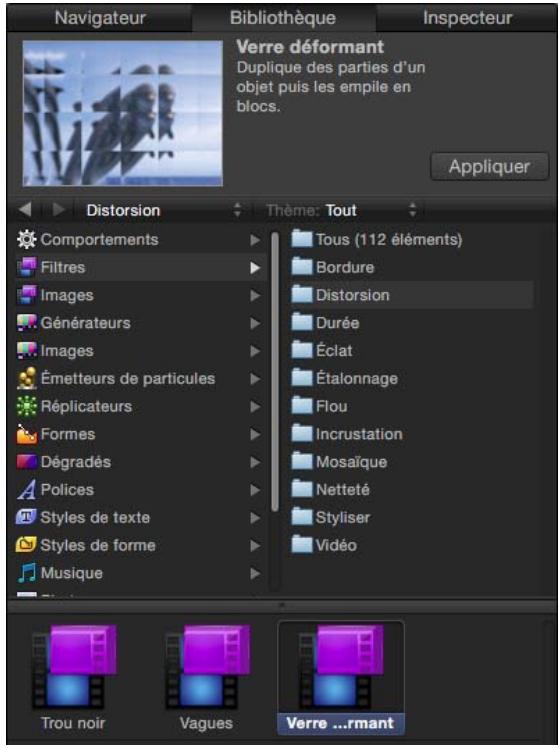Expand the Dégradés arrow
Viewport: 560px width, 748px height.
coord(255,462)
